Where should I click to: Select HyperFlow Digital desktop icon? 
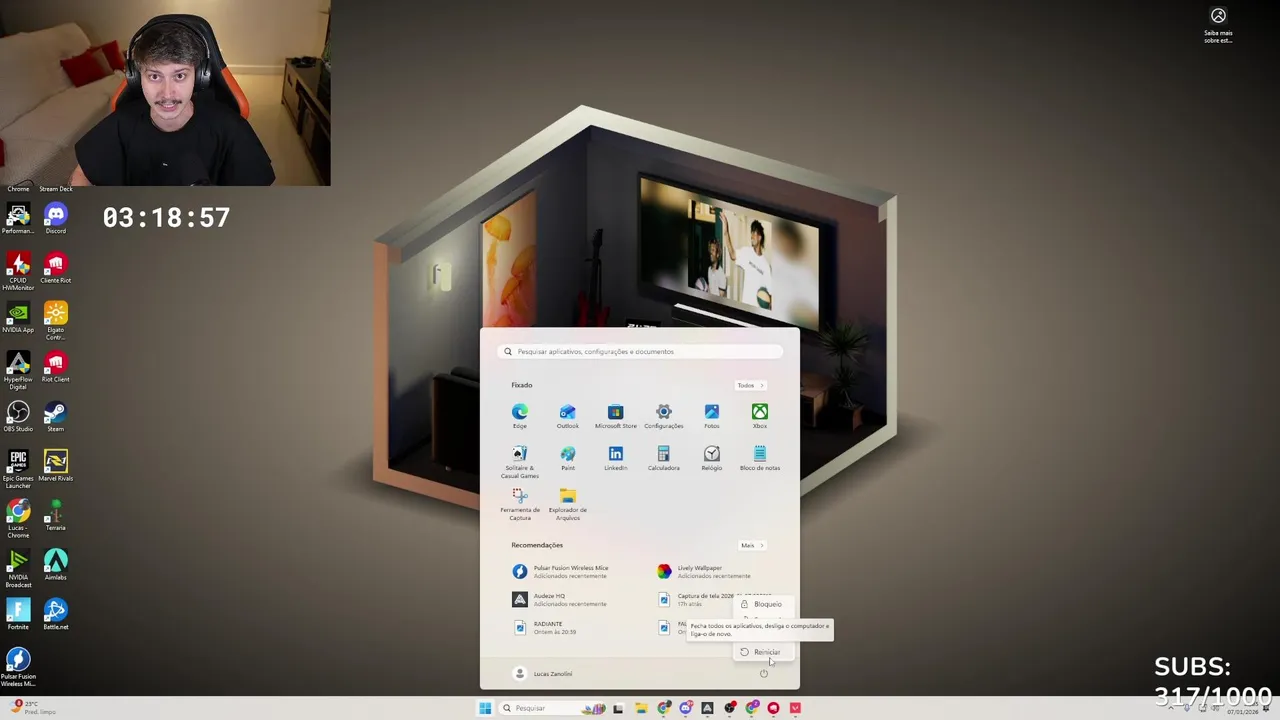coord(18,370)
